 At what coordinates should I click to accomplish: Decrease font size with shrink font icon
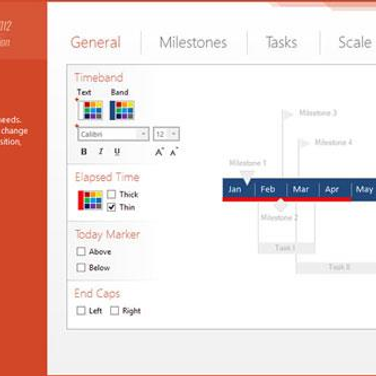point(174,152)
